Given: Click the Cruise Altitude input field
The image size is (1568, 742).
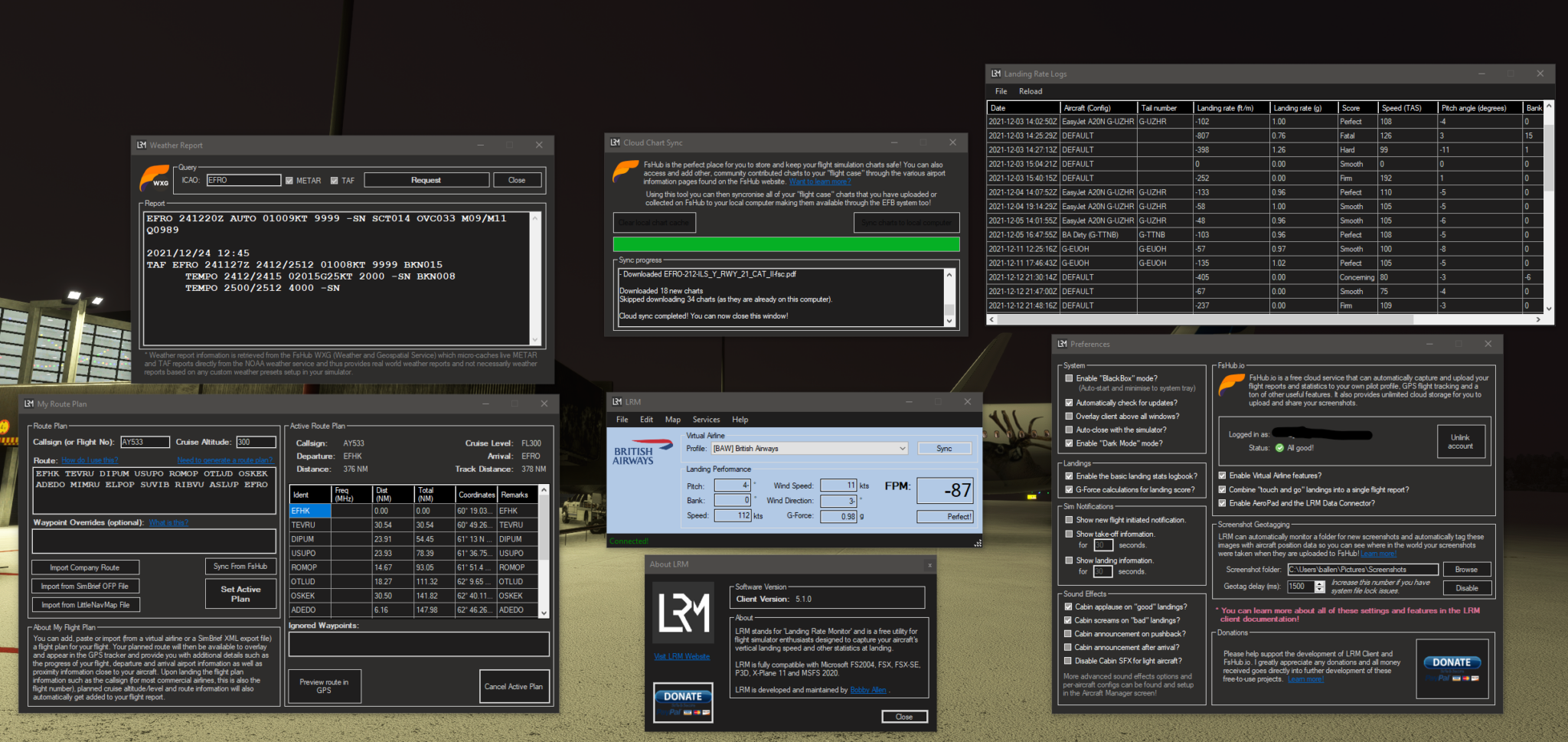Looking at the screenshot, I should click(256, 442).
